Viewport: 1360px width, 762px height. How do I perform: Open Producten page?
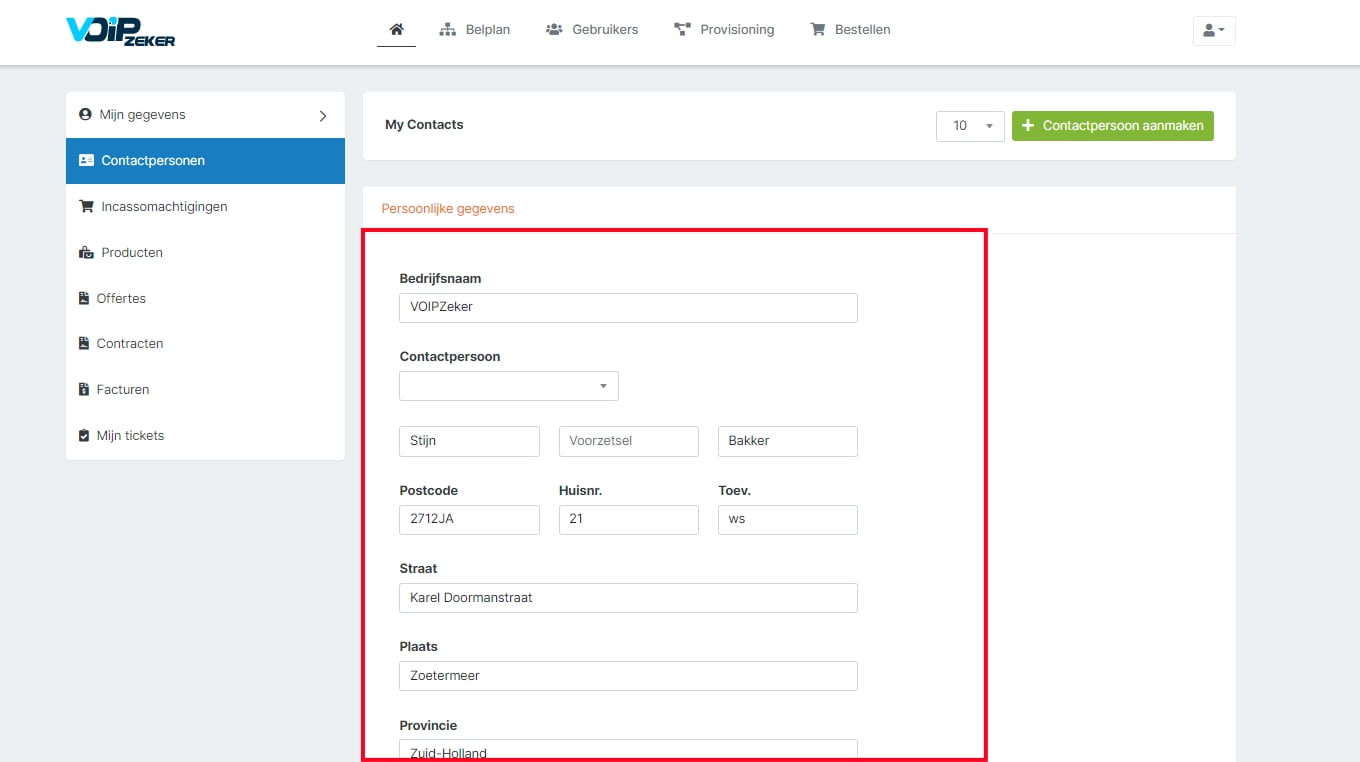(205, 253)
